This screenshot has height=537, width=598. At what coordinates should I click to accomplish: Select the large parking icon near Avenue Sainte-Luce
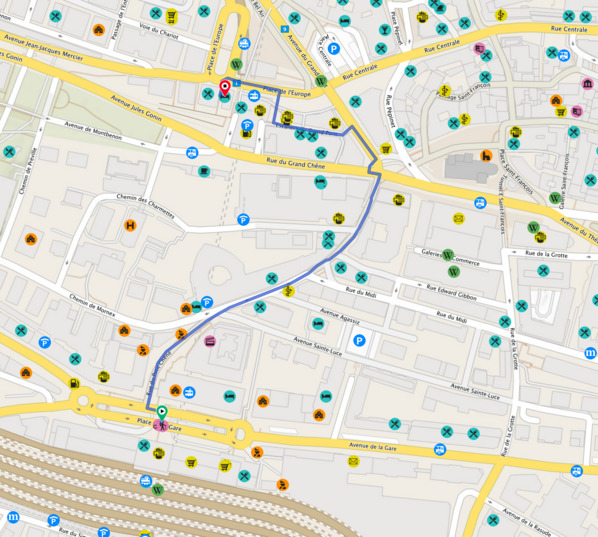(x=359, y=340)
